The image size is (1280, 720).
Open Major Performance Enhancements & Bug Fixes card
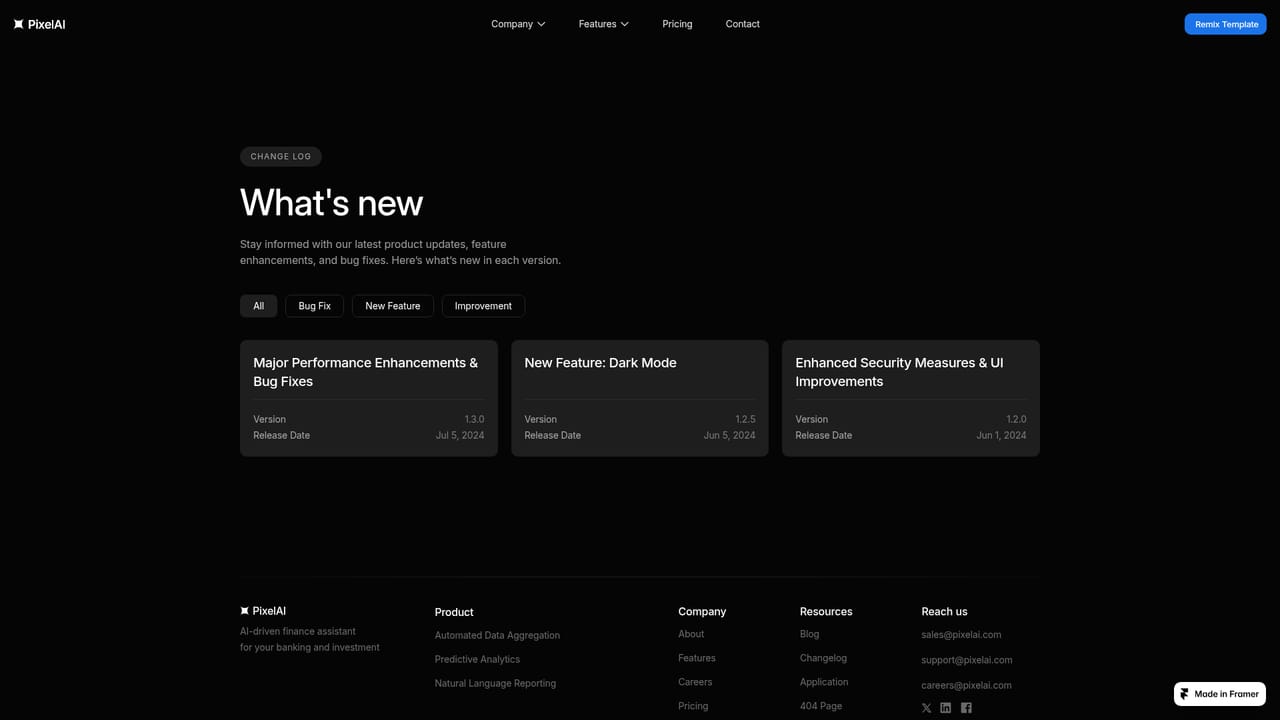coord(369,398)
